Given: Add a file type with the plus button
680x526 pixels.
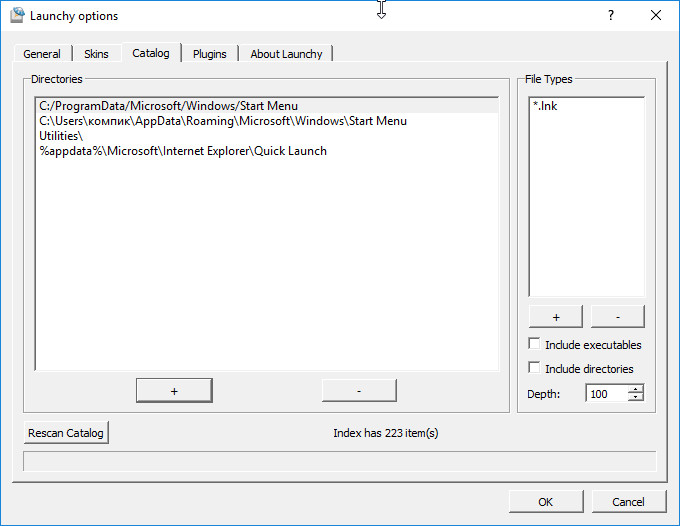Looking at the screenshot, I should pyautogui.click(x=556, y=317).
